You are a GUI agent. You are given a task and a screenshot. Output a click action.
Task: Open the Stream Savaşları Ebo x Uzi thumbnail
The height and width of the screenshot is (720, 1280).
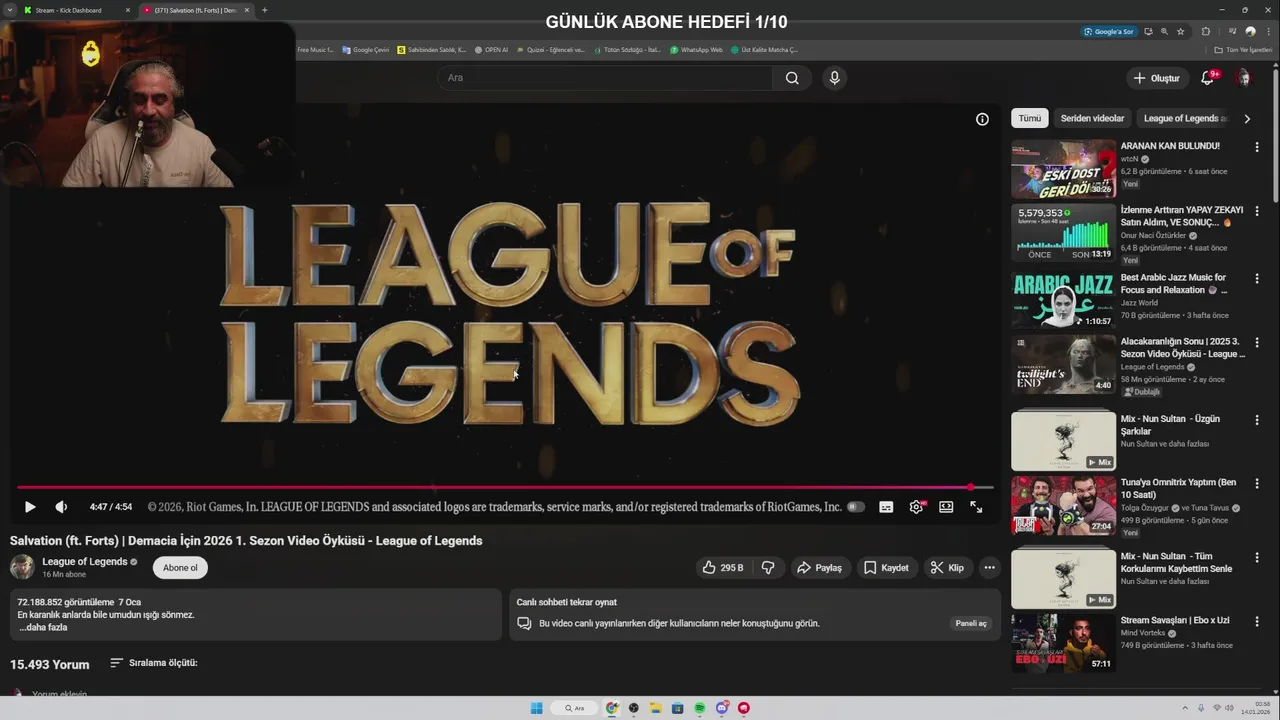tap(1063, 643)
